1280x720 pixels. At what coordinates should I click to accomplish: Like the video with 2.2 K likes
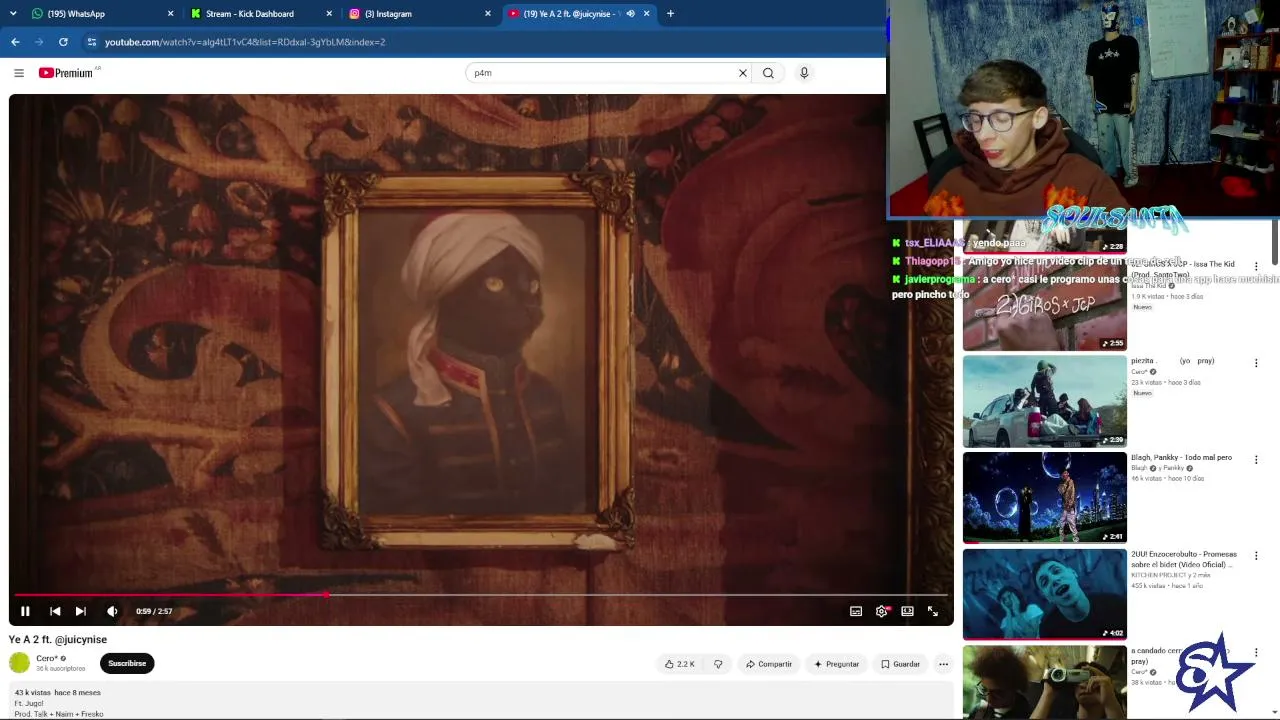tap(680, 664)
